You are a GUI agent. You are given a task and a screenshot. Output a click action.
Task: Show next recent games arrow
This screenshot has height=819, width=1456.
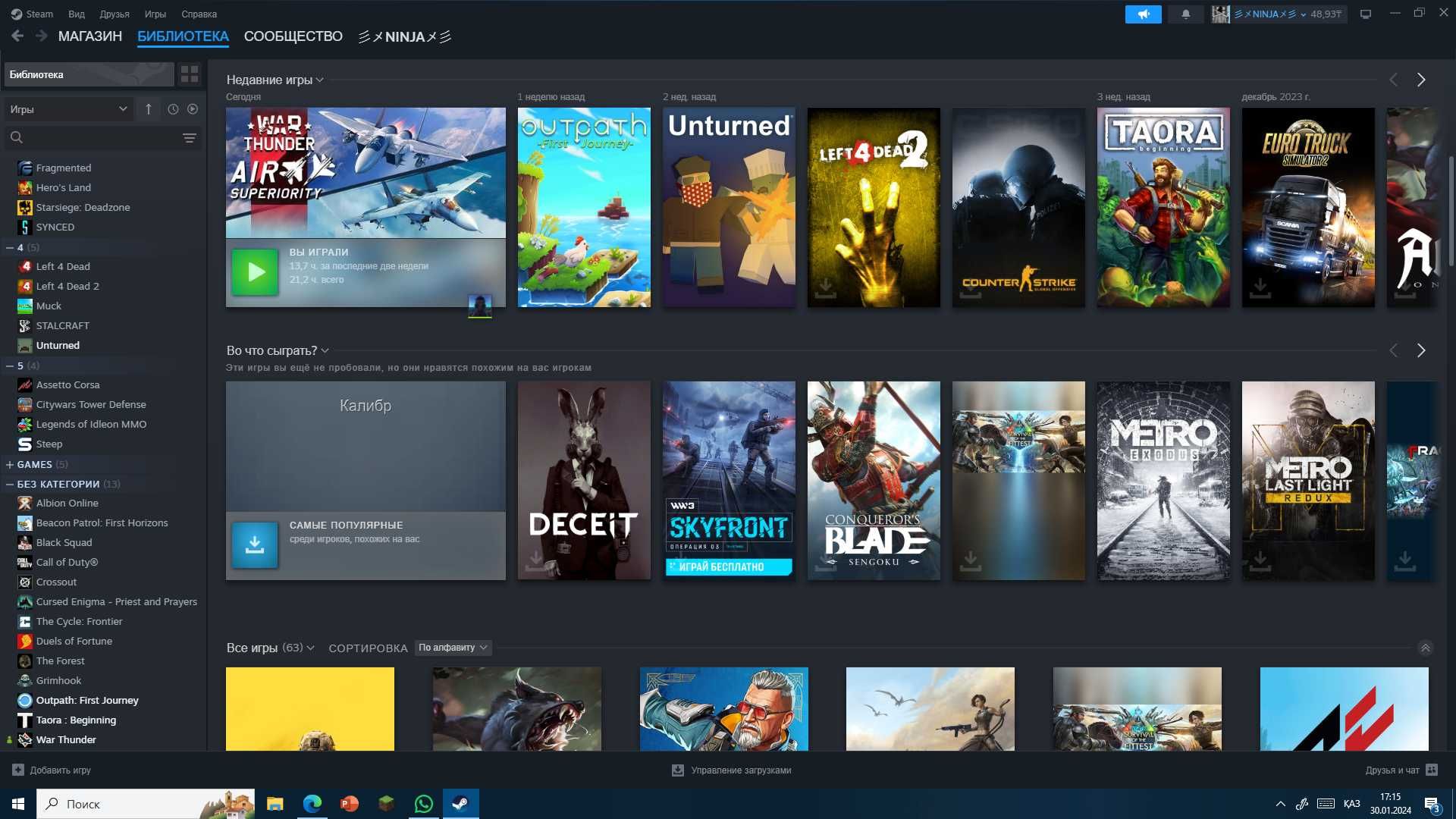click(1421, 80)
